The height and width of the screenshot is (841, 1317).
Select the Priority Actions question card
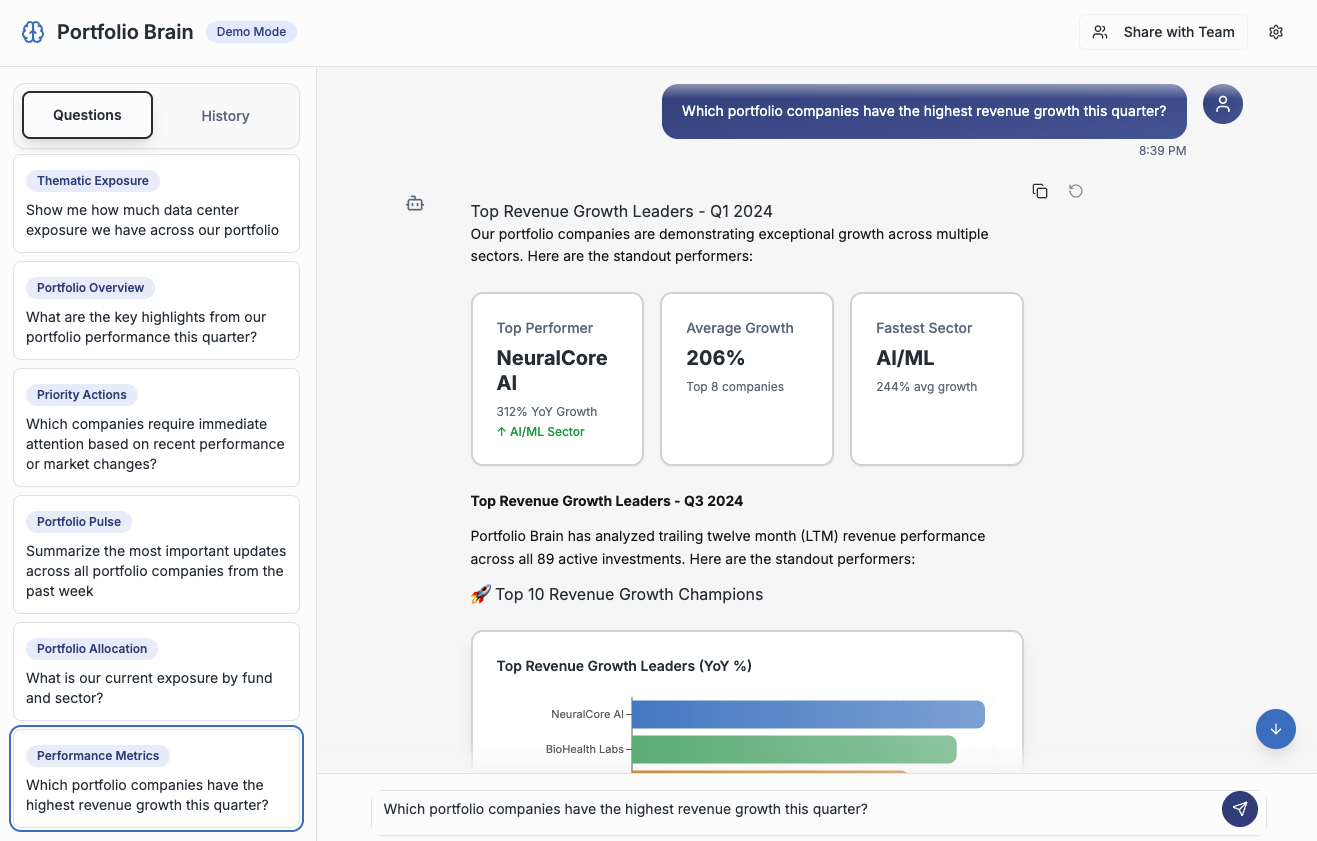pyautogui.click(x=156, y=427)
